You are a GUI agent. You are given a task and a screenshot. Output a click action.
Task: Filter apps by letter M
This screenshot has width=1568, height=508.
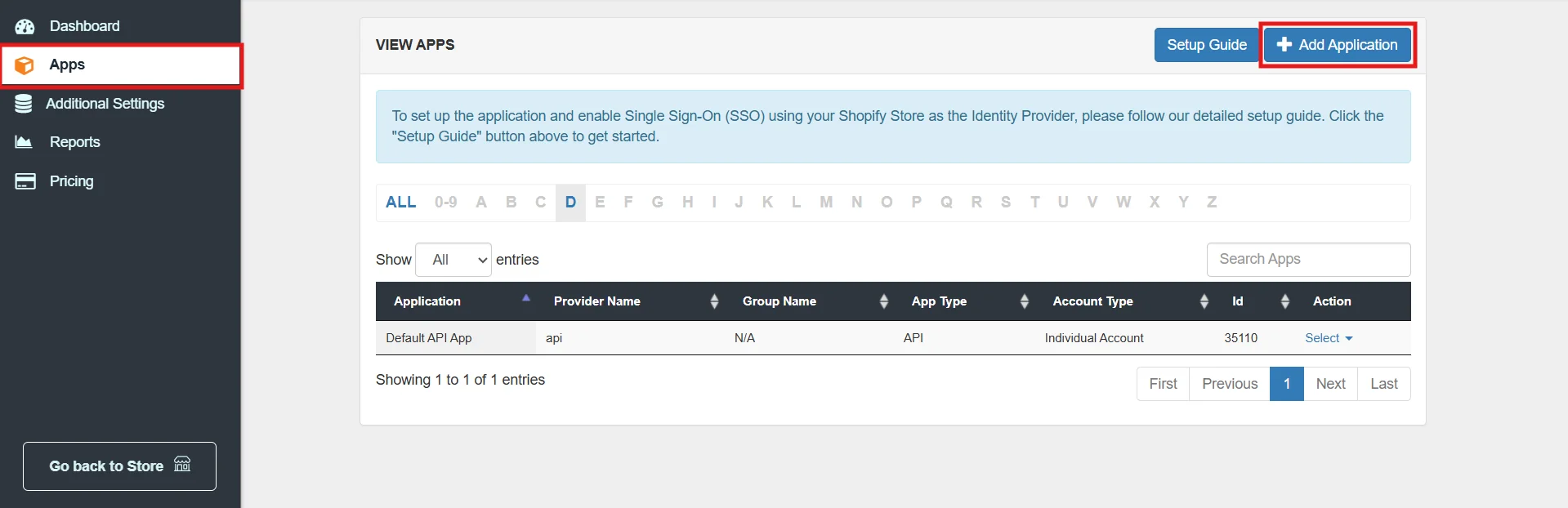[x=826, y=203]
